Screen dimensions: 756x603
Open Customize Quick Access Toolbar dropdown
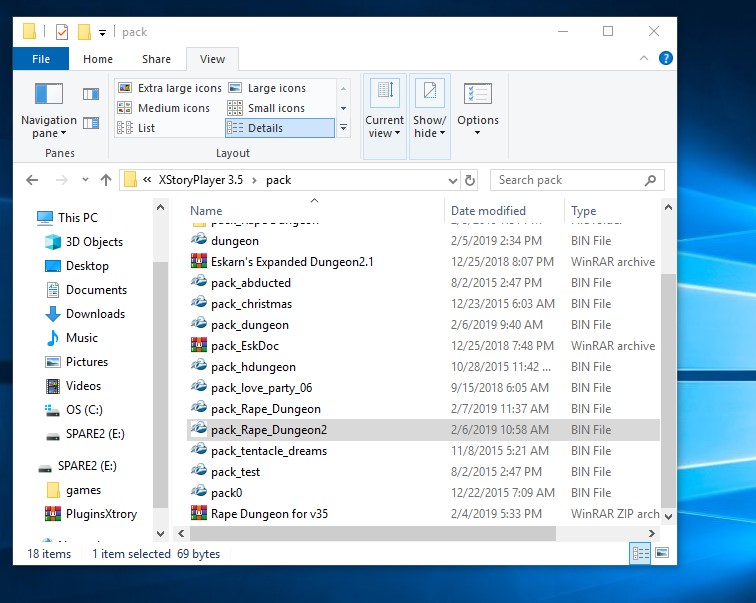coord(102,33)
